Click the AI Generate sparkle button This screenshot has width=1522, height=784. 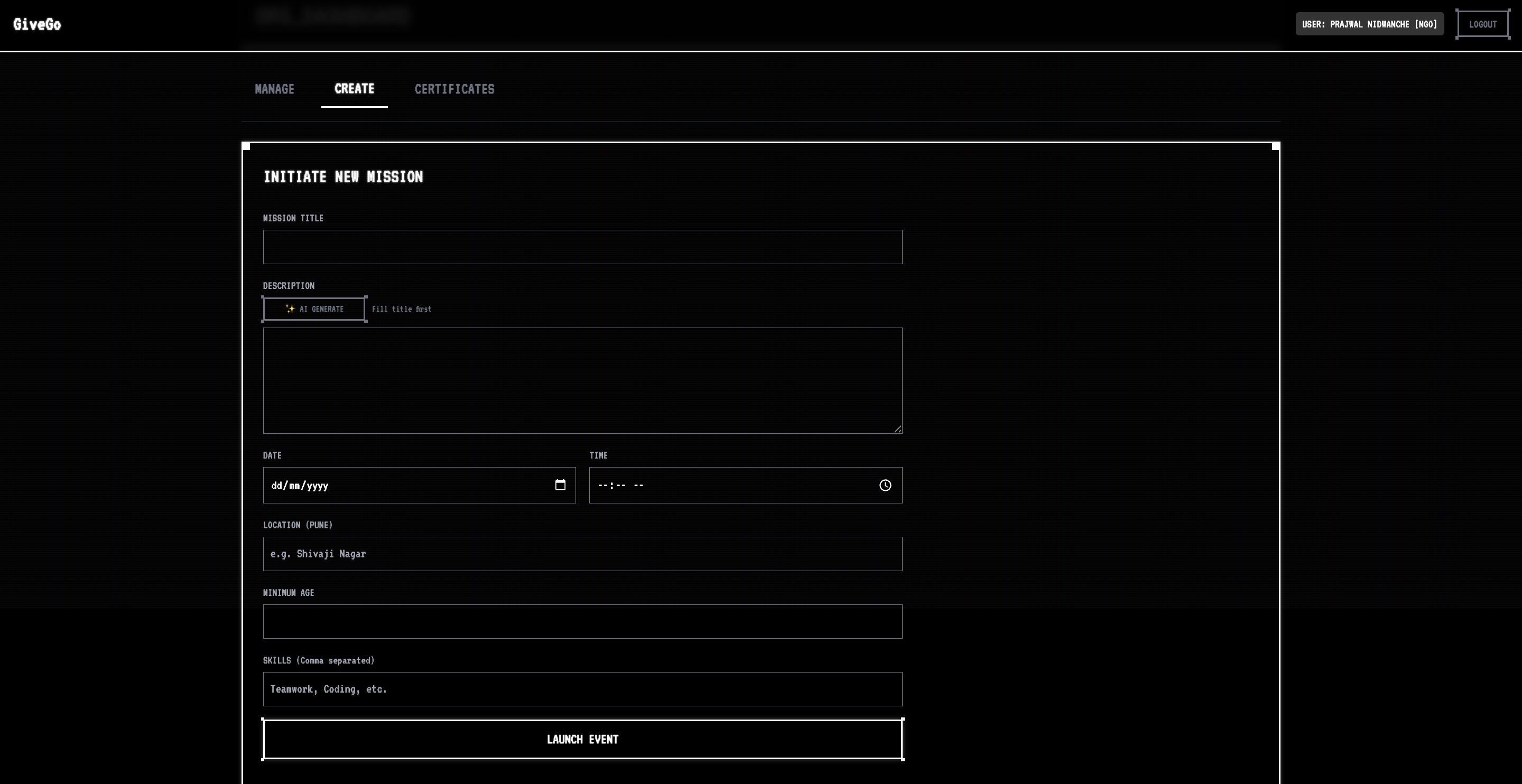pyautogui.click(x=314, y=309)
